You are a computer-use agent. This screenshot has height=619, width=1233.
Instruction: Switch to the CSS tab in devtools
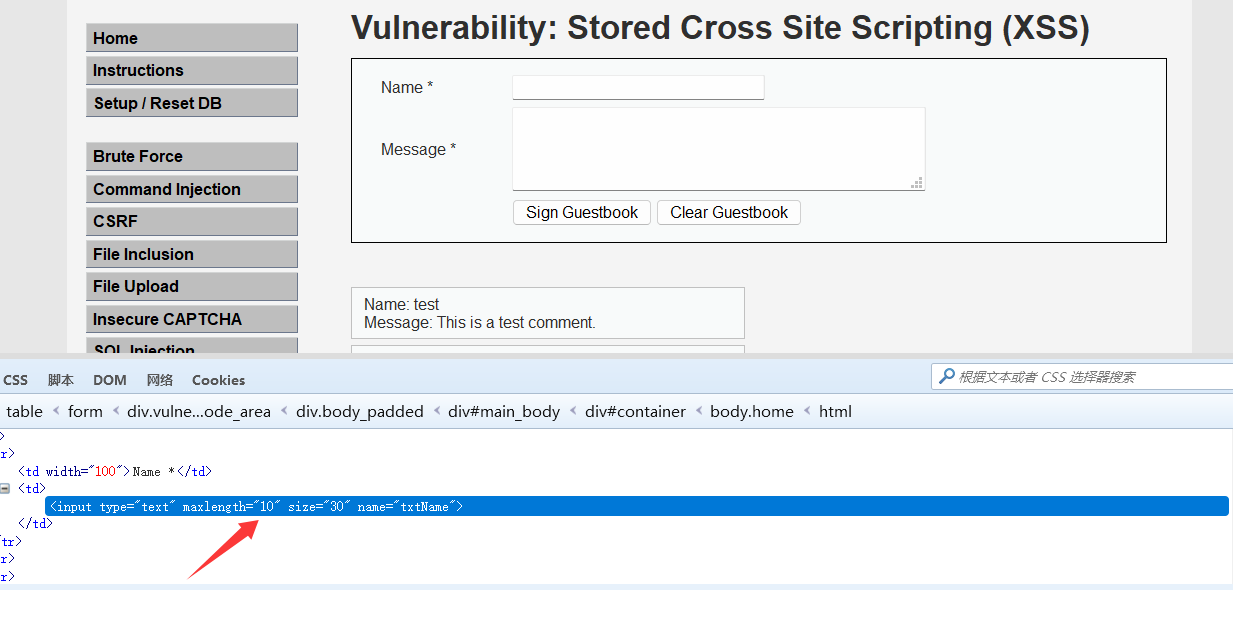coord(16,380)
